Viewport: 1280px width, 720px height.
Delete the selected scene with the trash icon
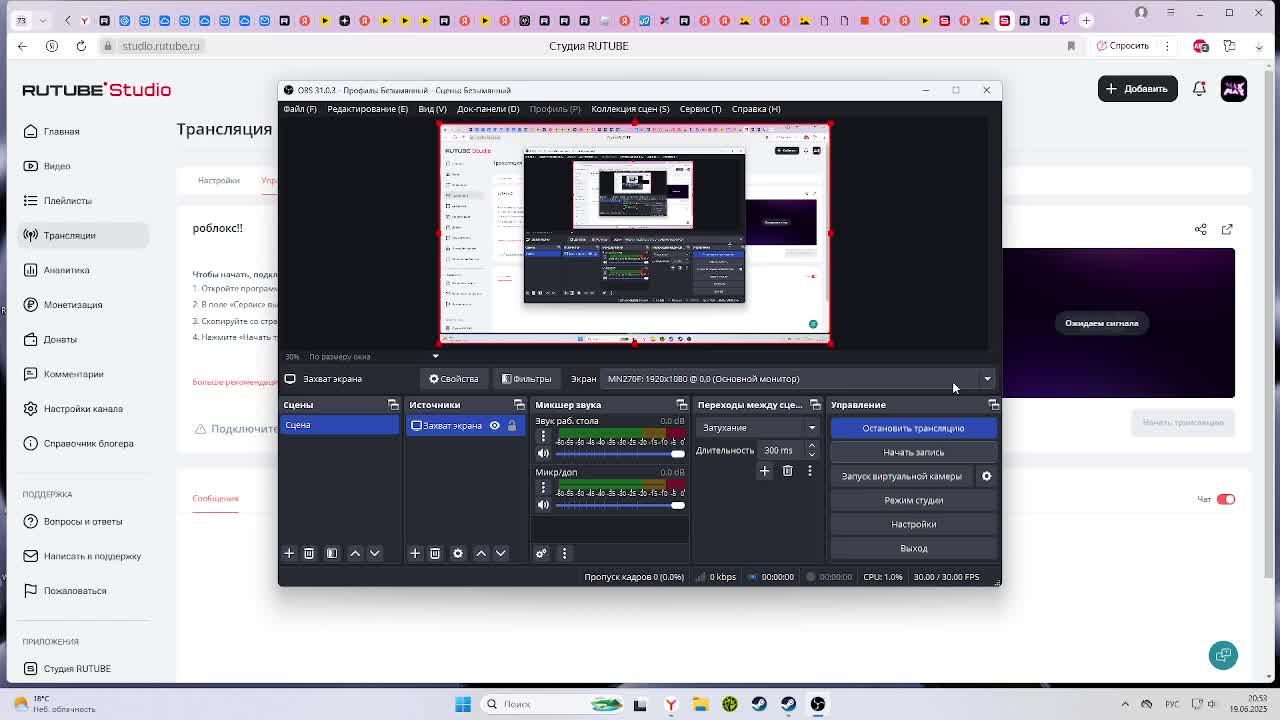point(309,553)
